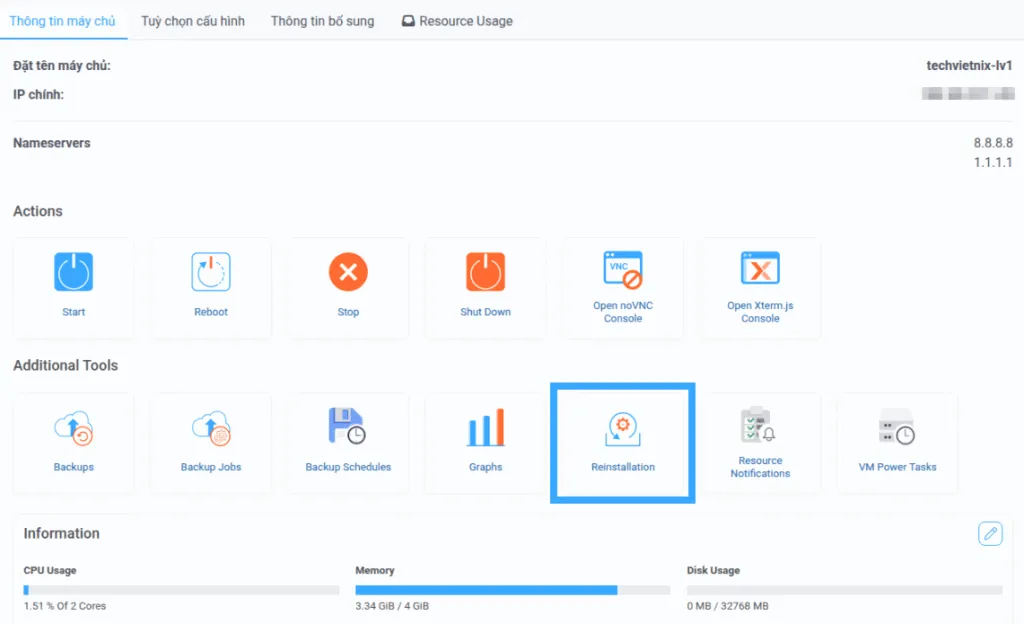
Task: Switch to the Tuỳ chọn cấu hình tab
Action: pos(192,20)
